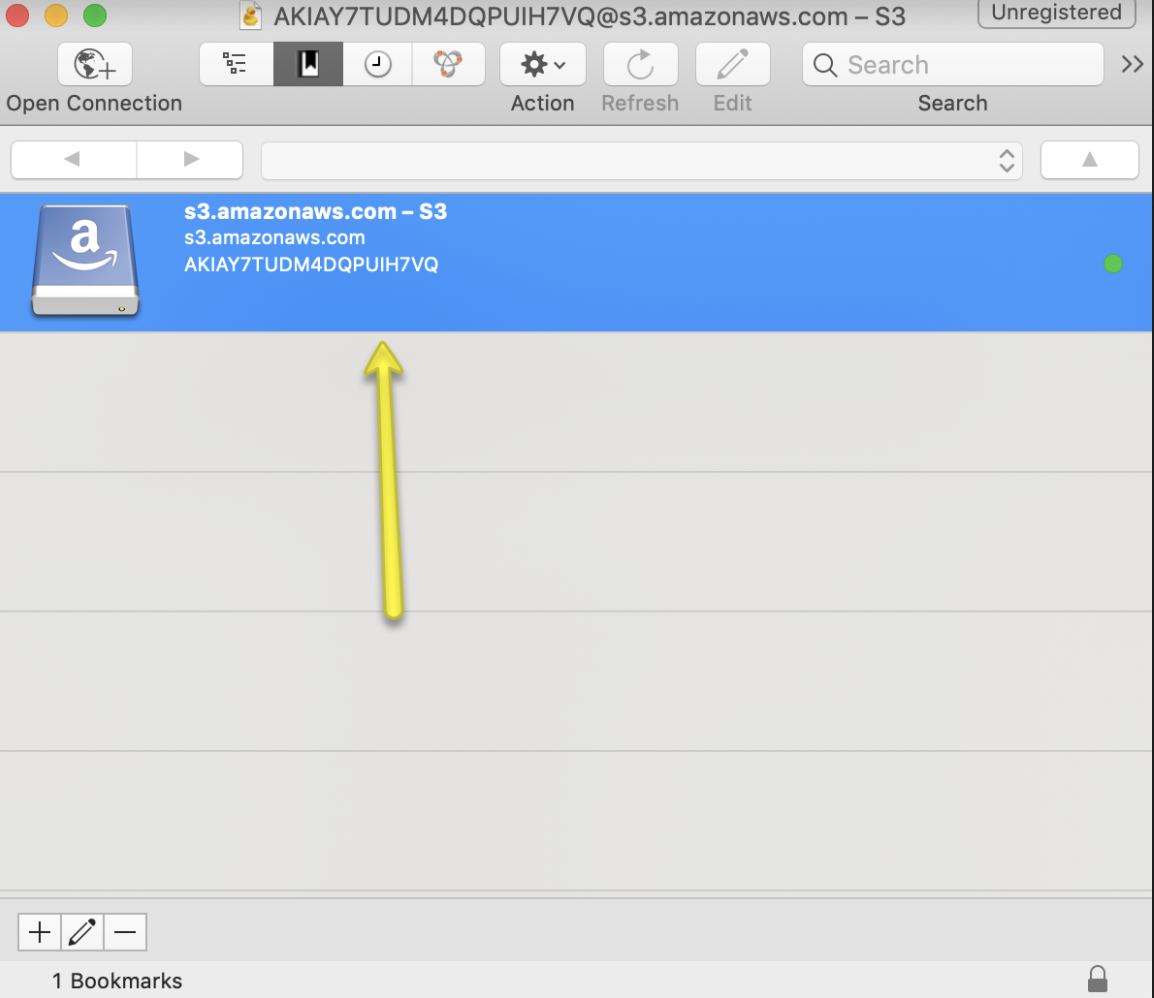Click the lock icon in status bar

[1097, 980]
